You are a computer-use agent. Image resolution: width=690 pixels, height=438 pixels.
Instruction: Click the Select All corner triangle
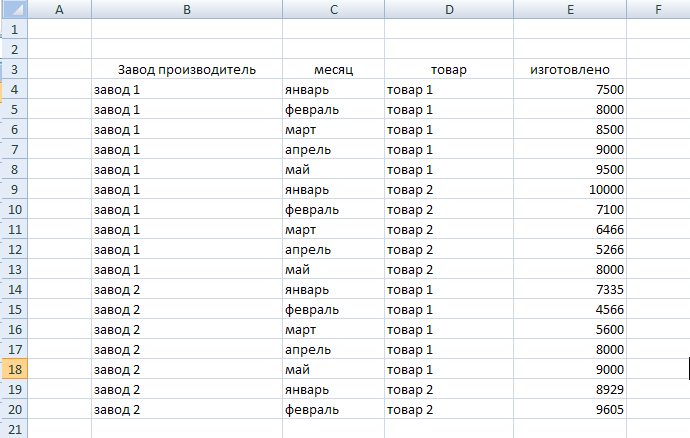15,9
